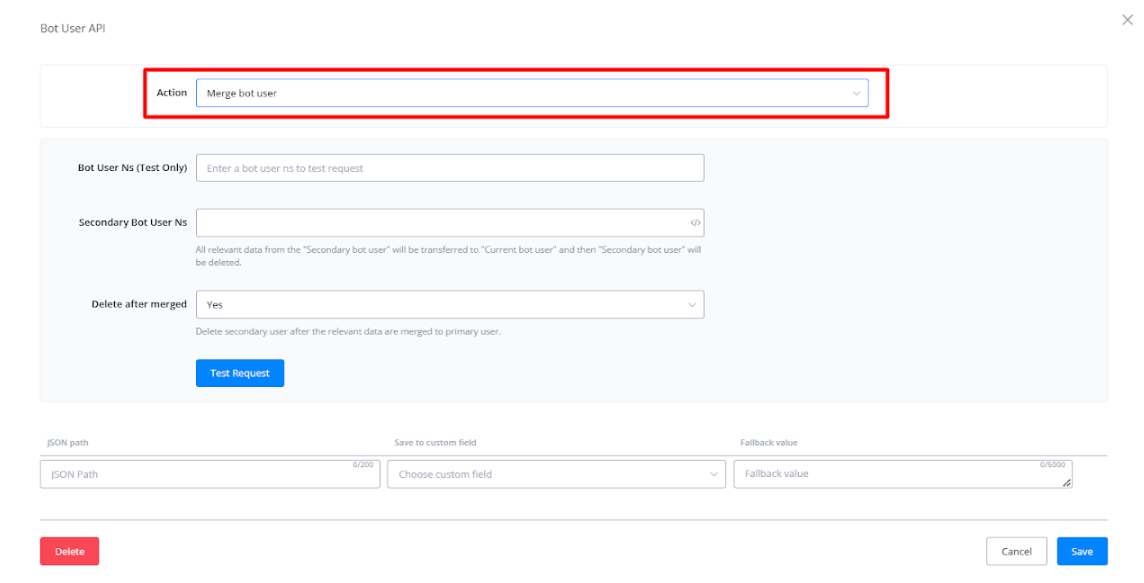Click the arrow in the custom field selector

714,474
